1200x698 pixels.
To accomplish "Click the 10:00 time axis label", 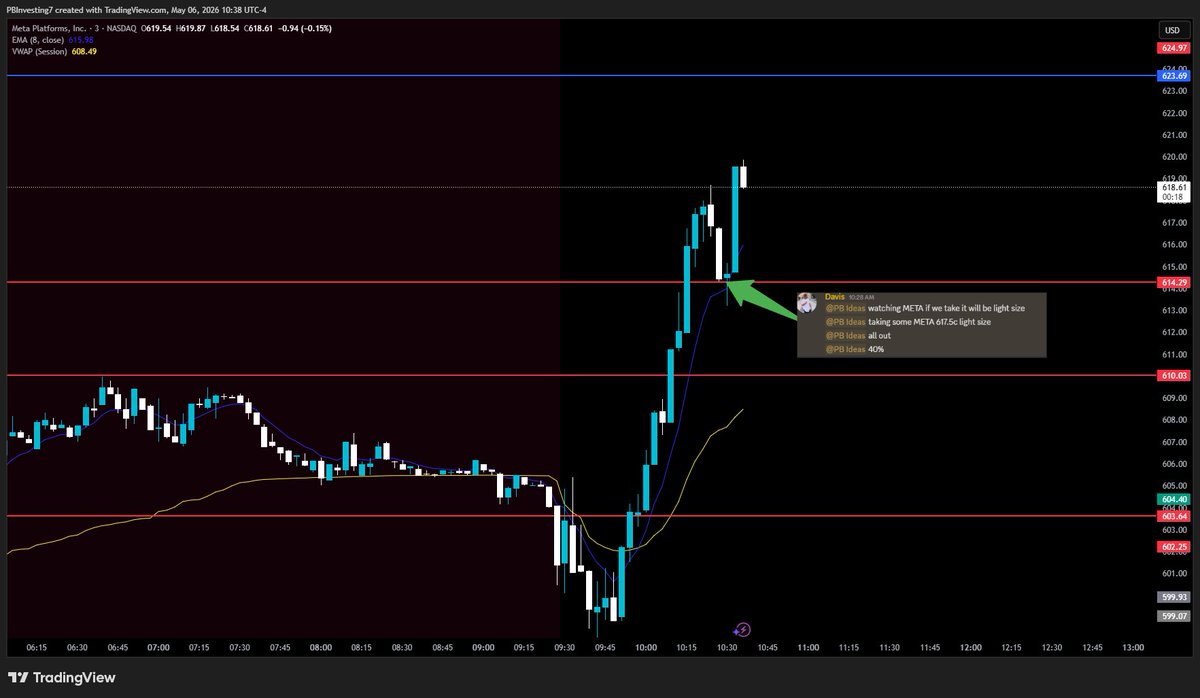I will (x=646, y=648).
